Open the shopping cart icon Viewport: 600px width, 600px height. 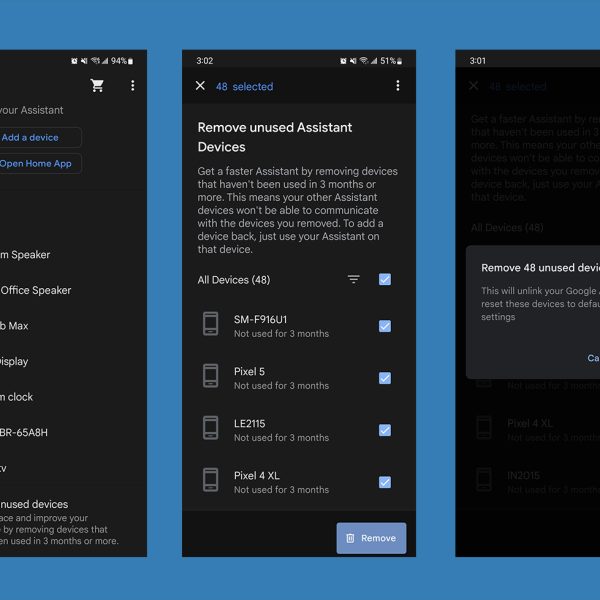pos(97,86)
